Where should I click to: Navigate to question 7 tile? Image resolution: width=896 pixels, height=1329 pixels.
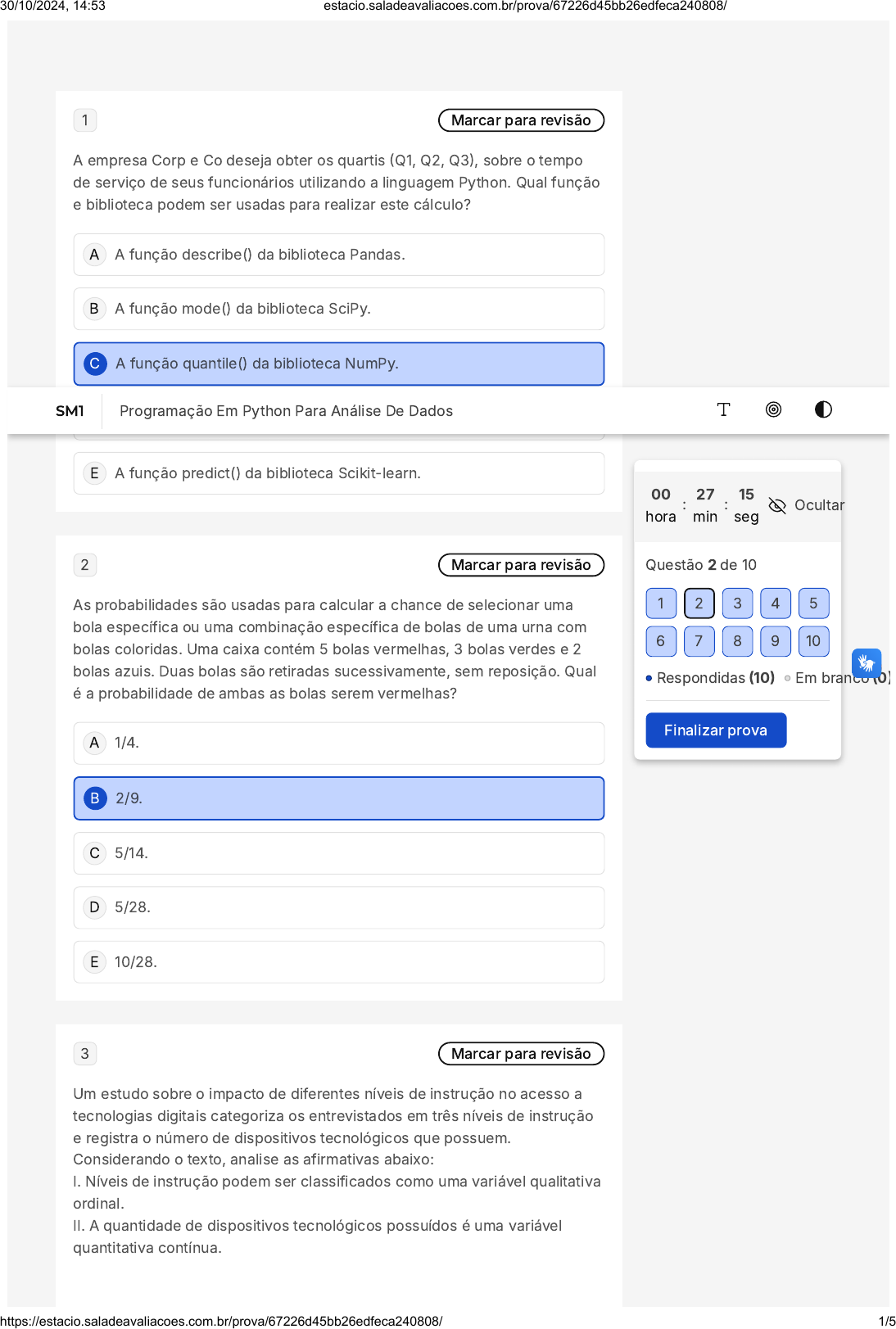click(699, 641)
